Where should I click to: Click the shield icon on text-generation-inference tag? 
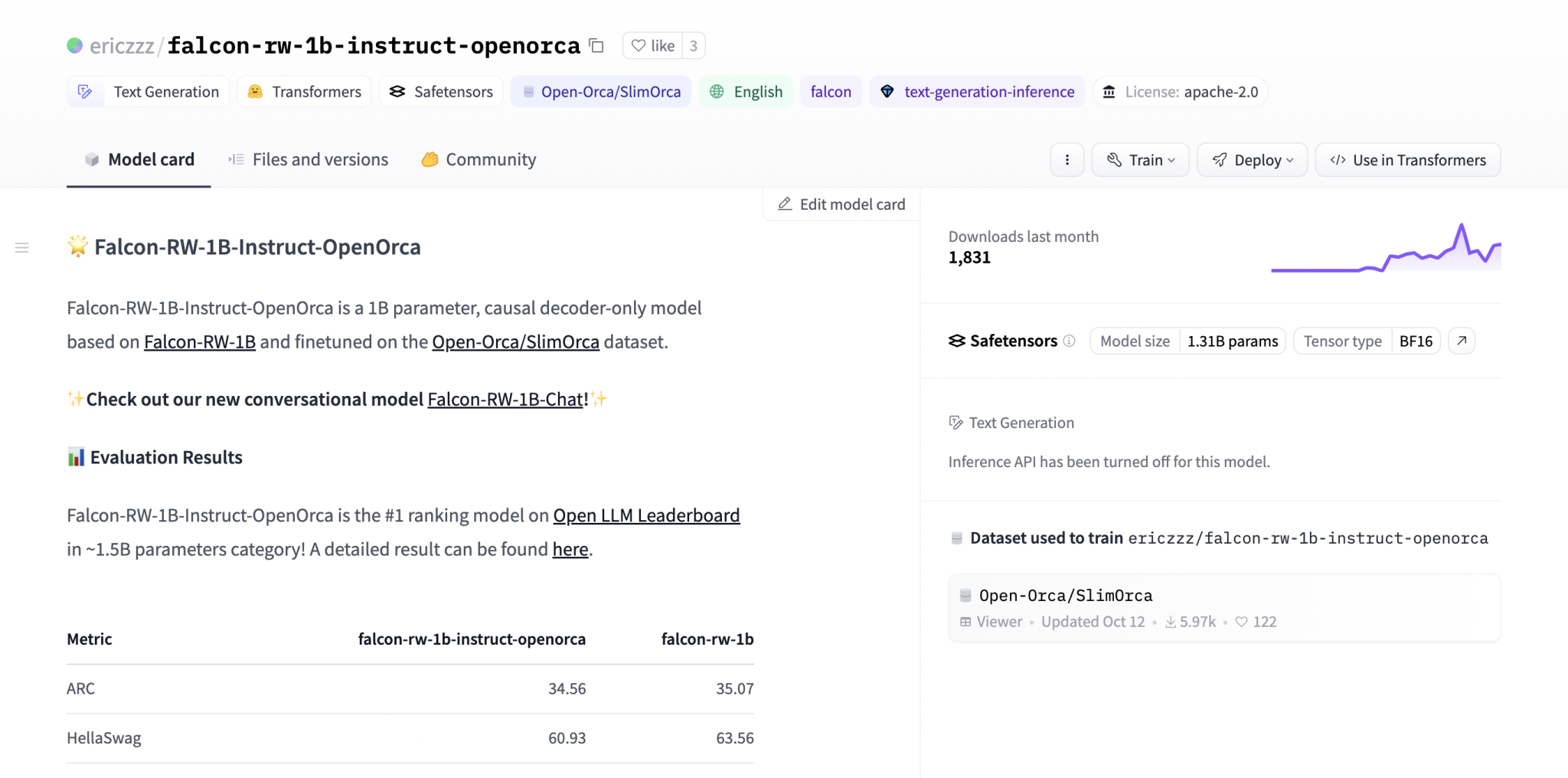click(887, 91)
